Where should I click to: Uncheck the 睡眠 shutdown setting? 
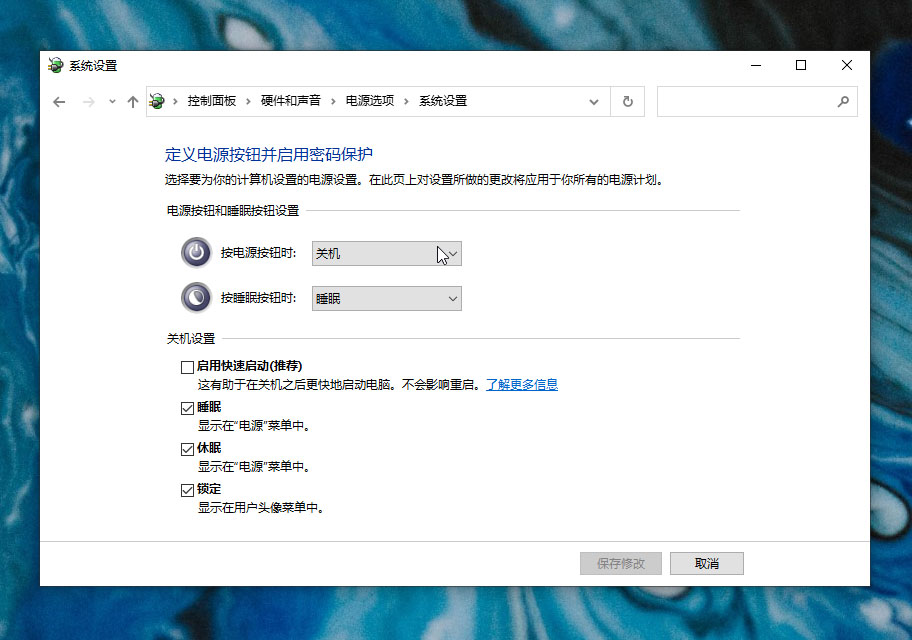(x=186, y=408)
